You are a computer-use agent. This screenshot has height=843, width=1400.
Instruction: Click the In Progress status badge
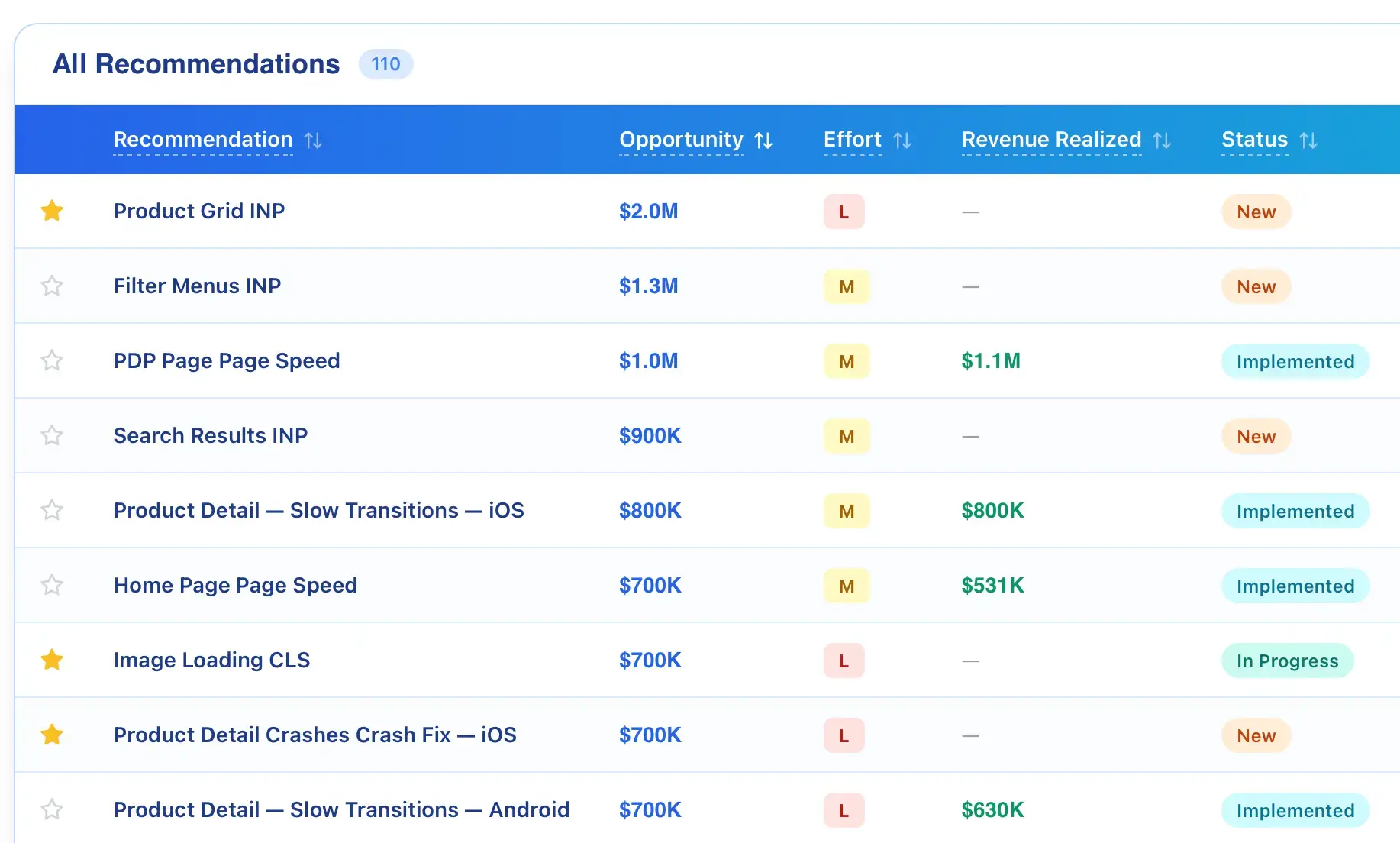point(1287,661)
